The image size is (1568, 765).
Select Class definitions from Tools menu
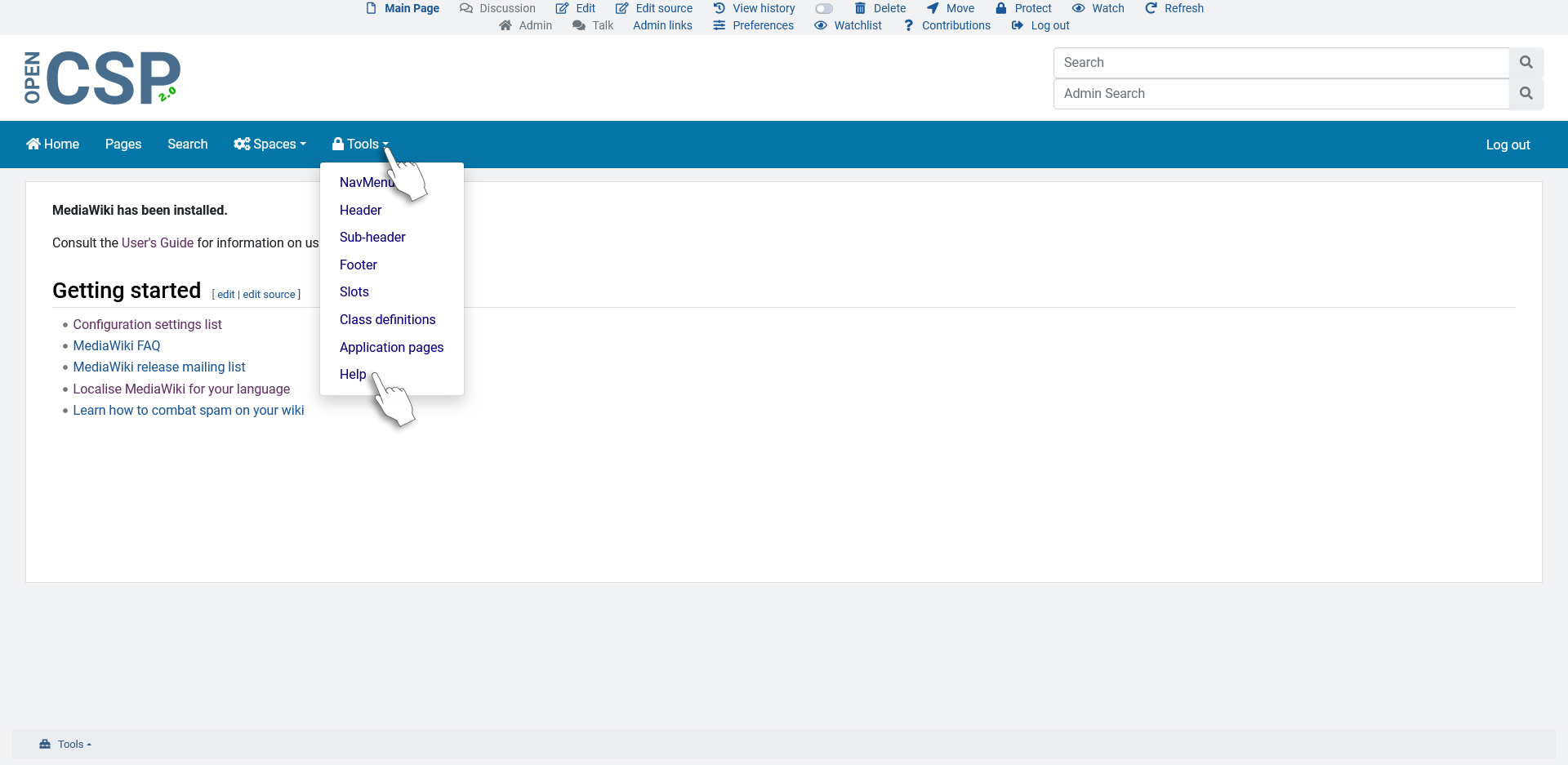coord(387,319)
